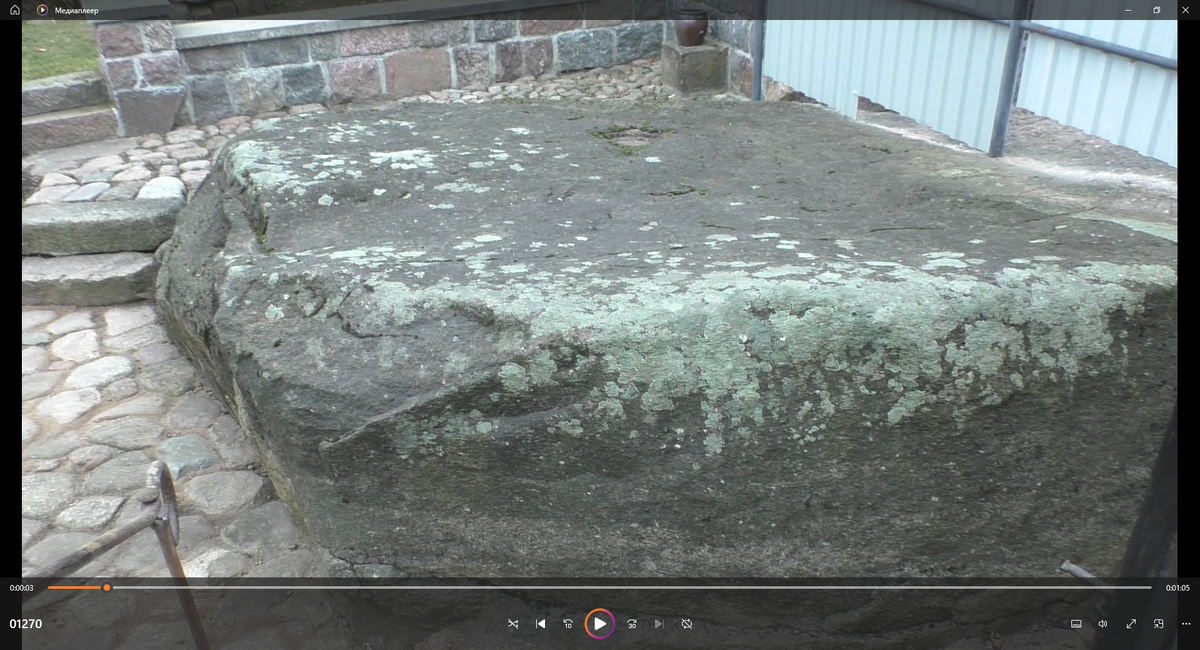Play the video

pos(600,624)
